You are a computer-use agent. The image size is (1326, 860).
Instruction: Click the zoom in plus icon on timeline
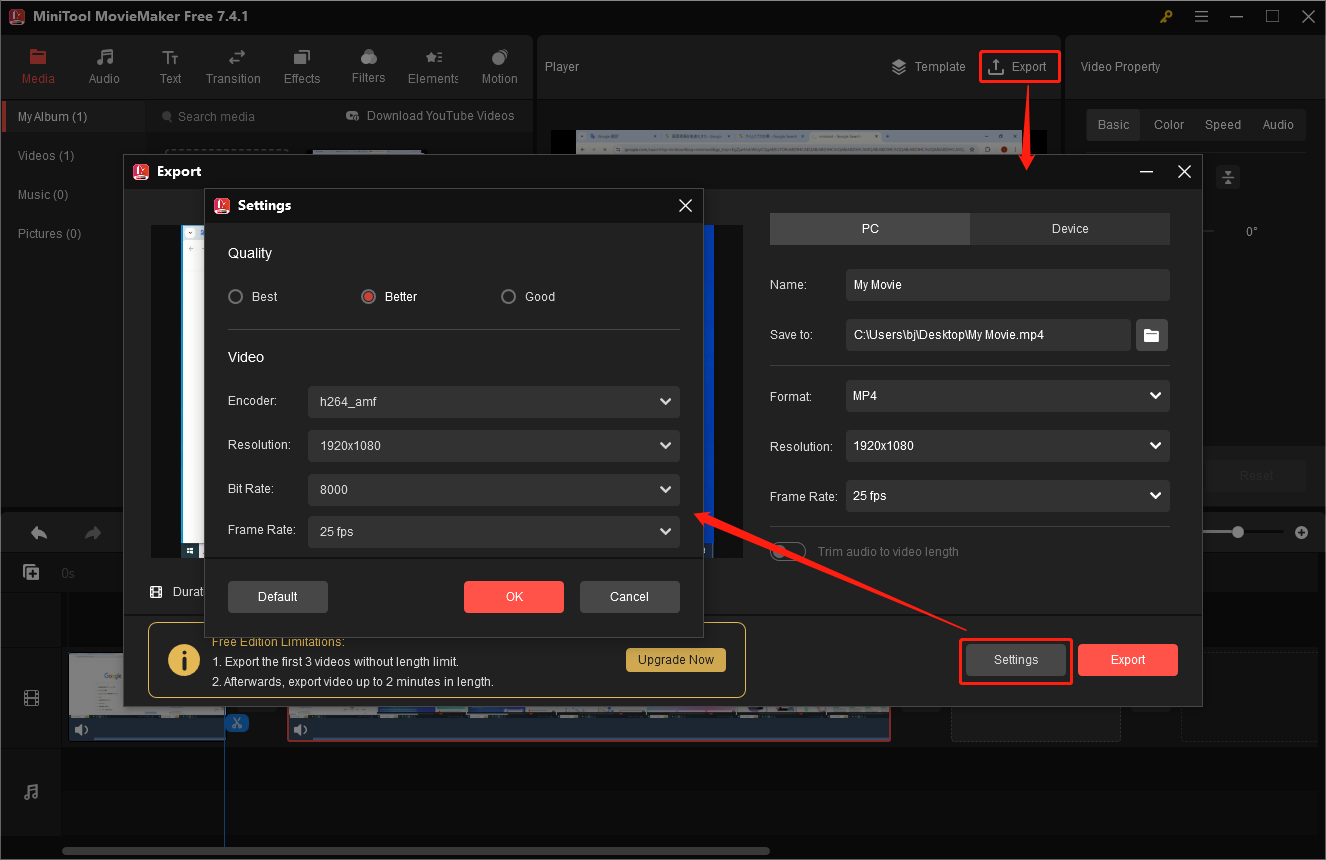(1301, 532)
